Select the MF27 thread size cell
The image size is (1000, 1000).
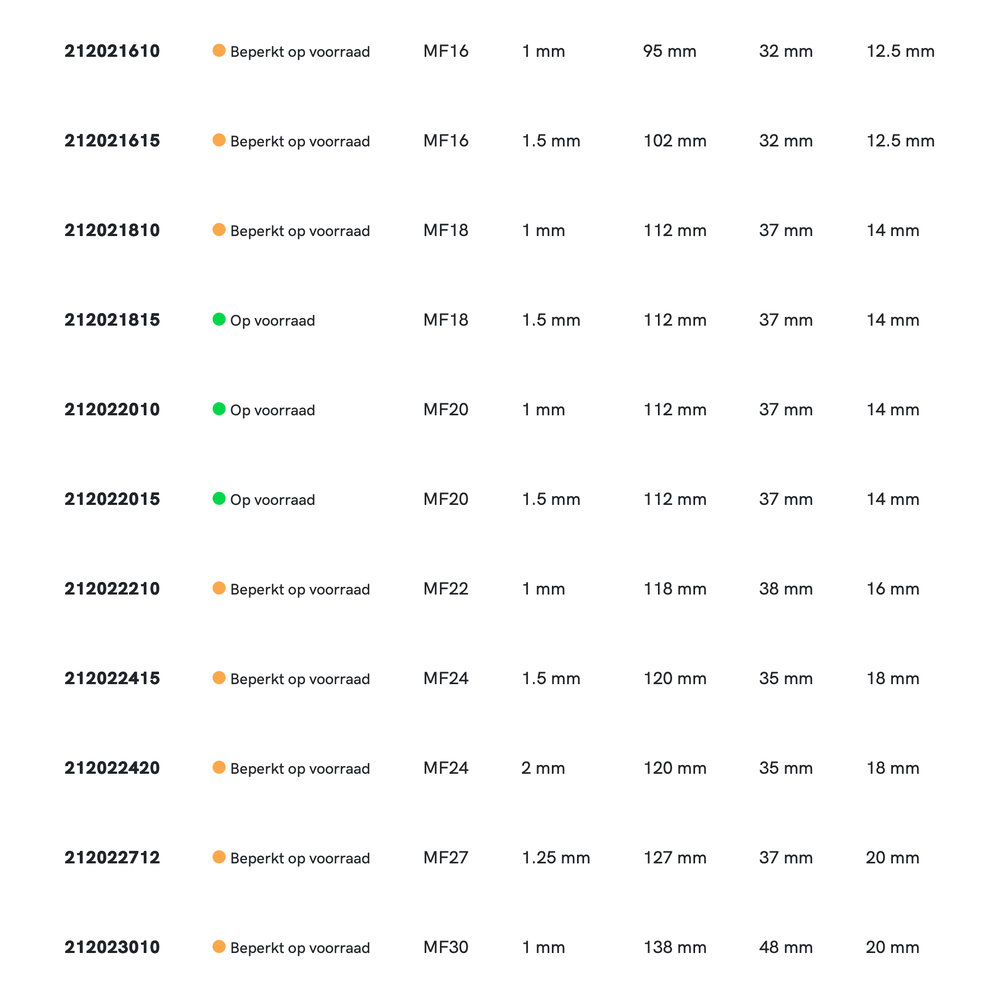tap(446, 858)
